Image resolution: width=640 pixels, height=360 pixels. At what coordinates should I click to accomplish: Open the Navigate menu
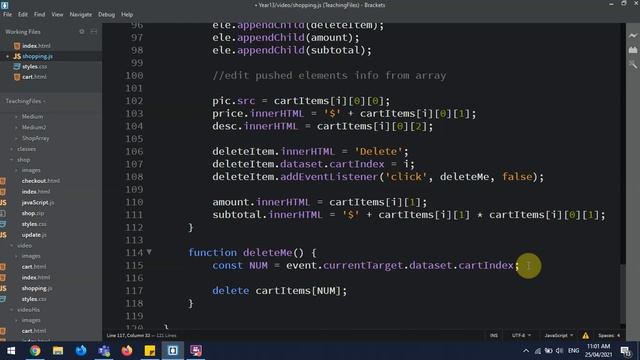(x=80, y=14)
